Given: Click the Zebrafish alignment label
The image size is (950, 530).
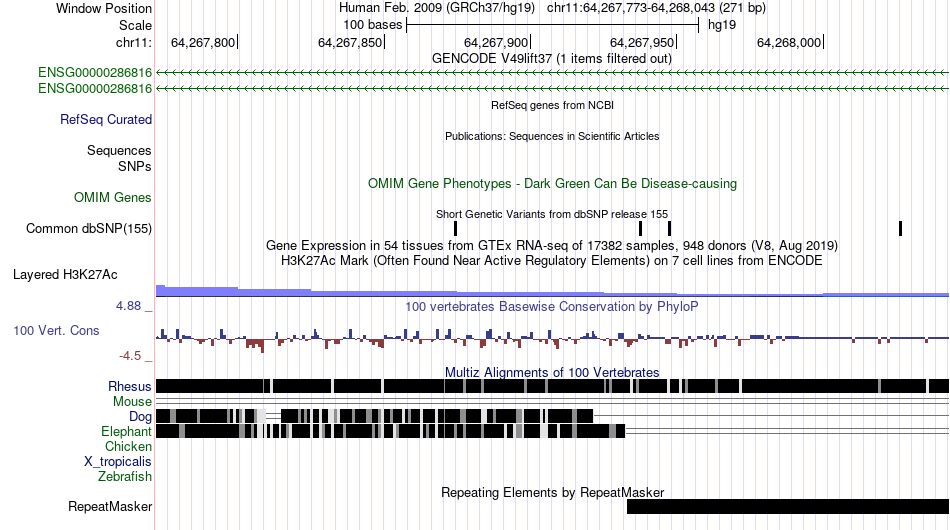Looking at the screenshot, I should [x=125, y=477].
